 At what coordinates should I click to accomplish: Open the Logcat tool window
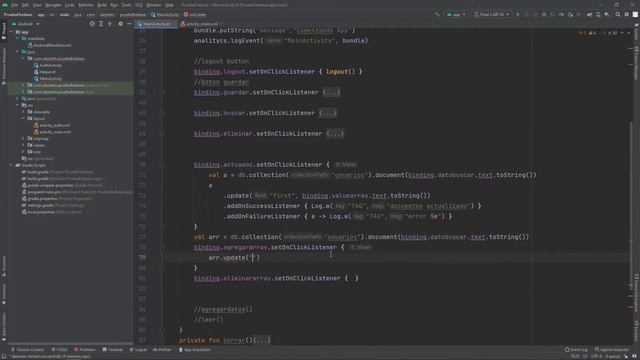[138, 350]
